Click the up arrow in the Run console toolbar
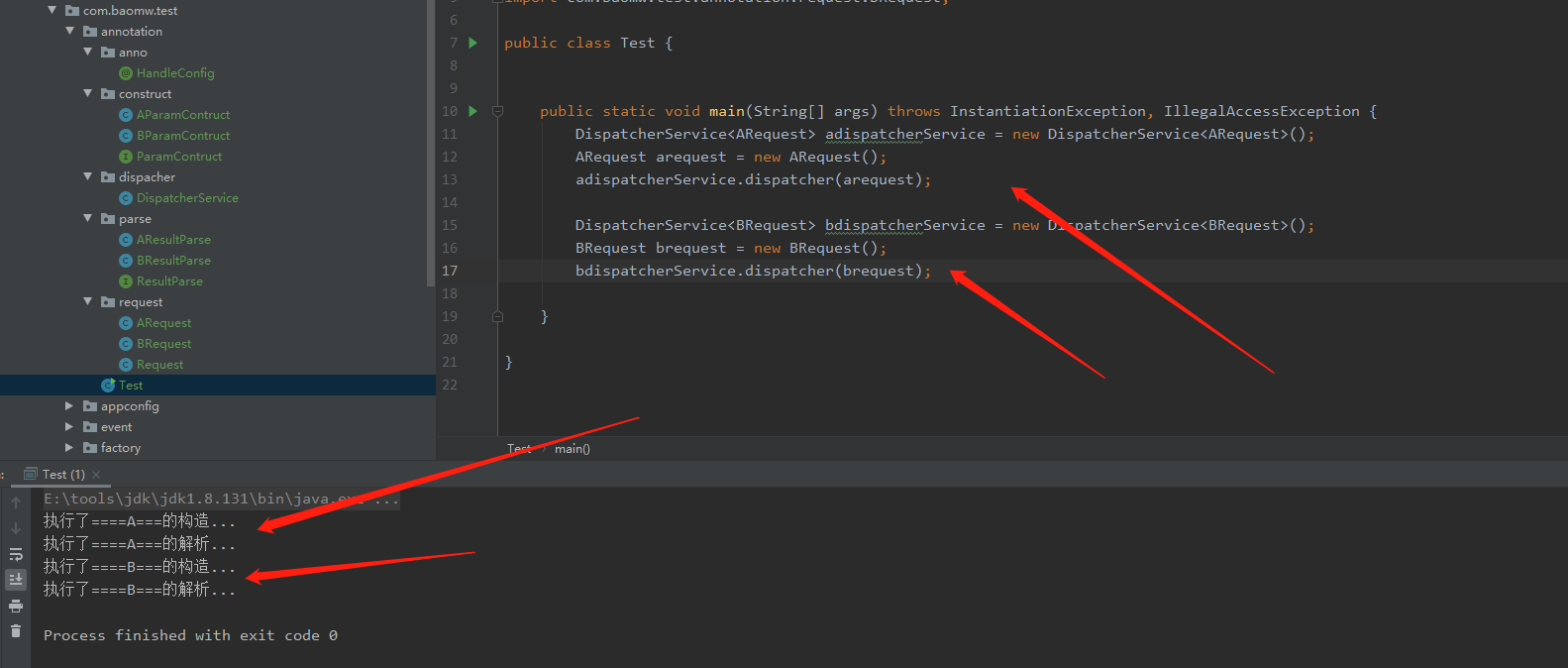The width and height of the screenshot is (1568, 668). point(16,503)
